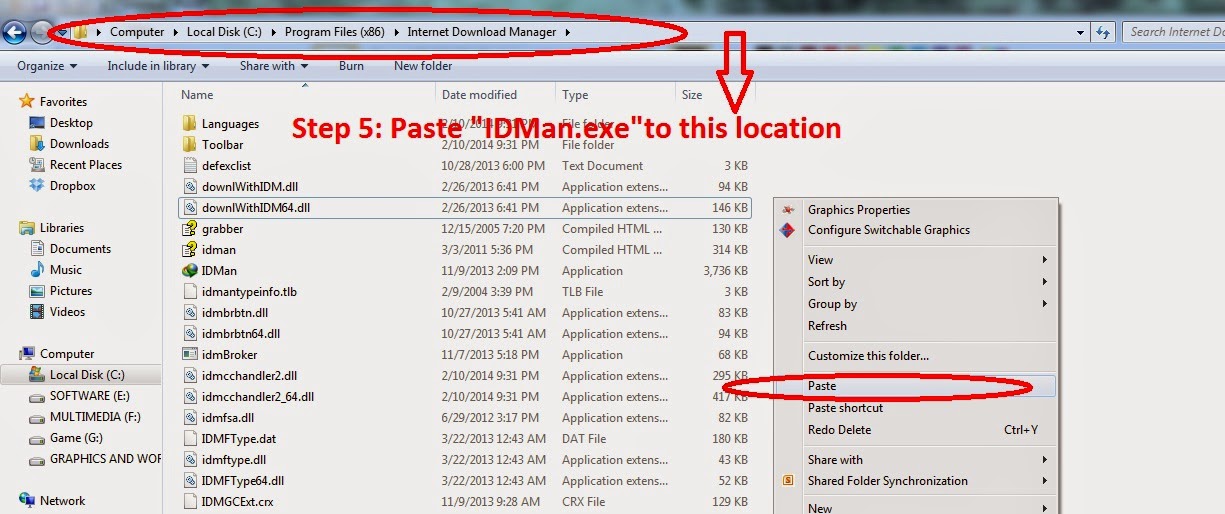This screenshot has width=1225, height=514.
Task: Open the Dropbox icon in Favorites
Action: pos(37,186)
